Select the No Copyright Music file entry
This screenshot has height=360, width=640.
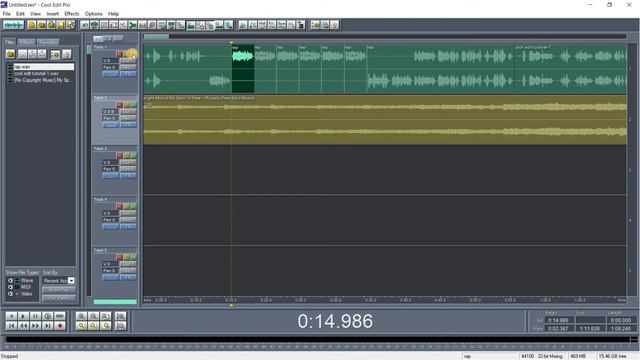pyautogui.click(x=42, y=80)
